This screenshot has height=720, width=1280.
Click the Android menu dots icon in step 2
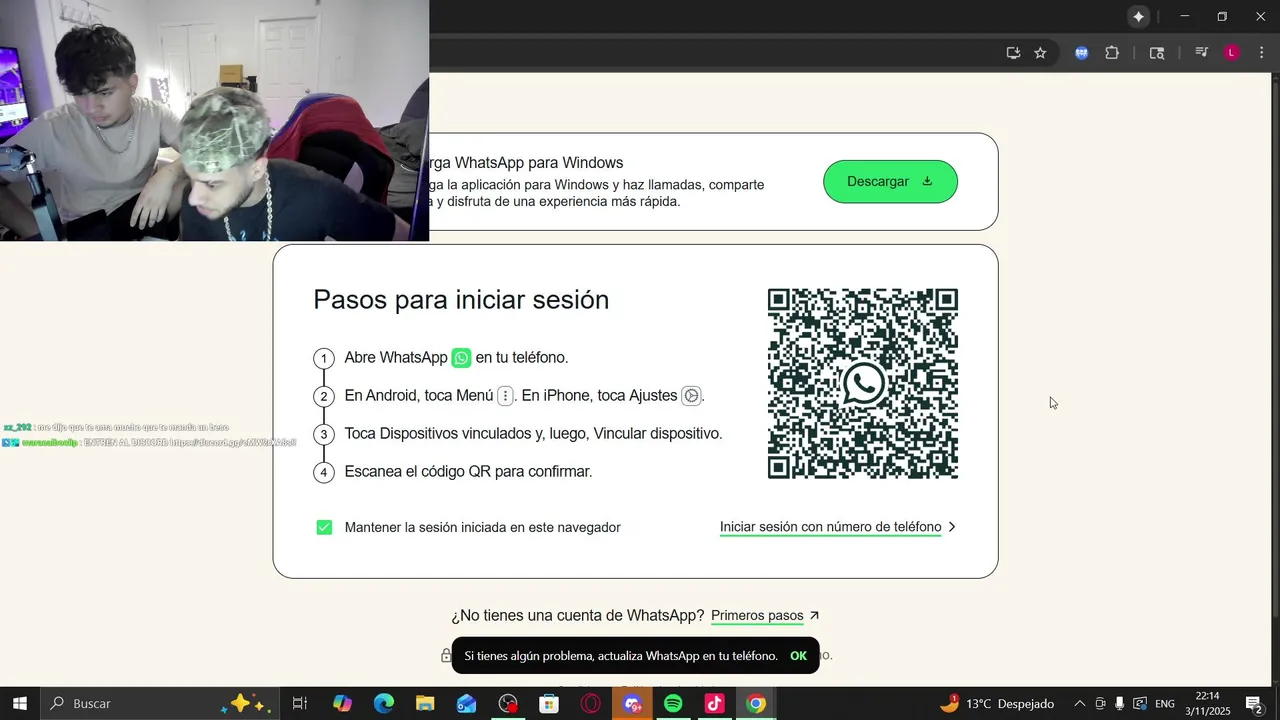click(505, 396)
